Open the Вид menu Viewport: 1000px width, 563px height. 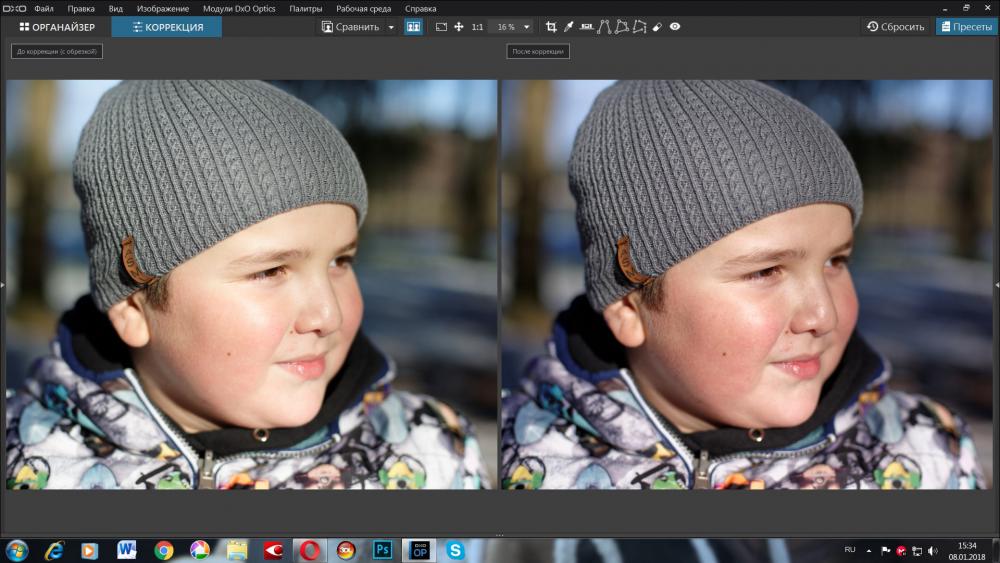click(115, 9)
